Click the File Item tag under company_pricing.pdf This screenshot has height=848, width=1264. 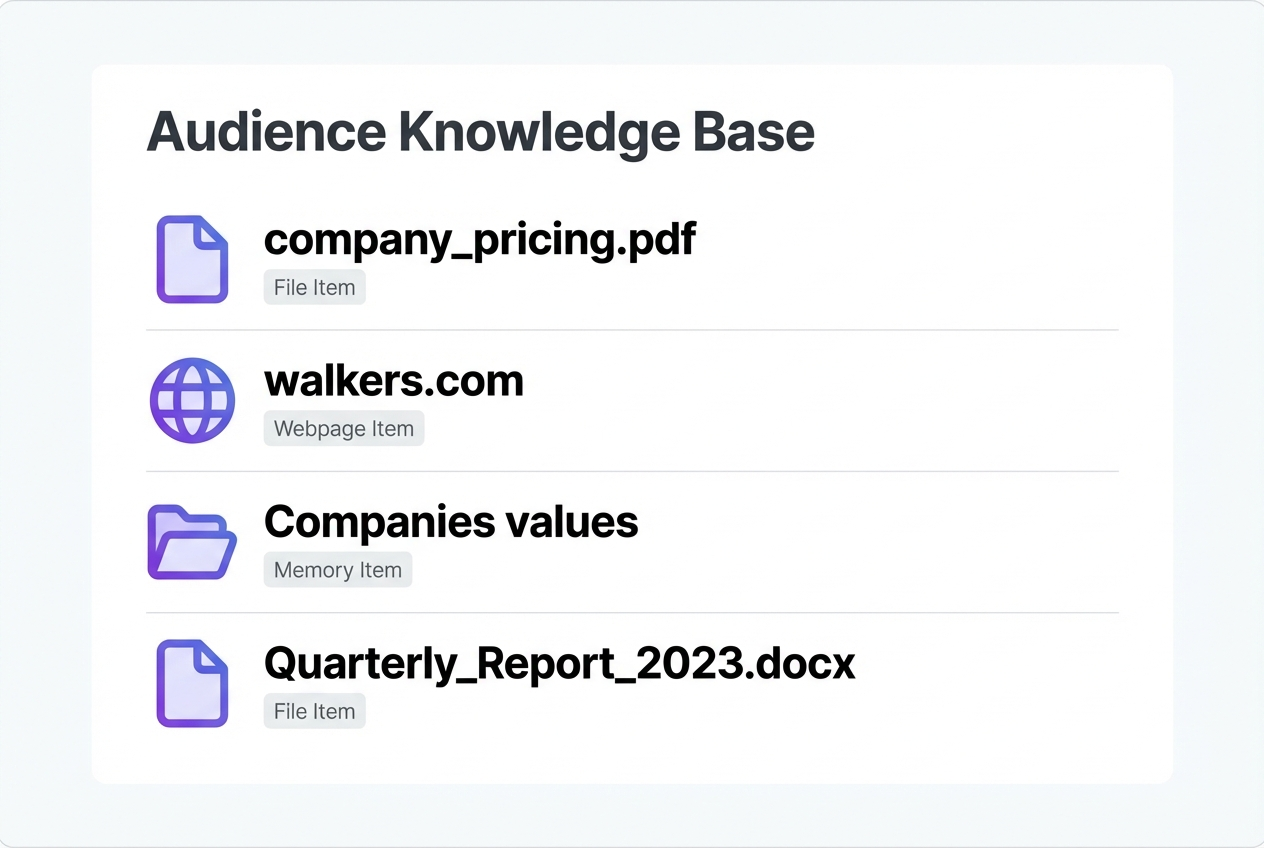315,287
